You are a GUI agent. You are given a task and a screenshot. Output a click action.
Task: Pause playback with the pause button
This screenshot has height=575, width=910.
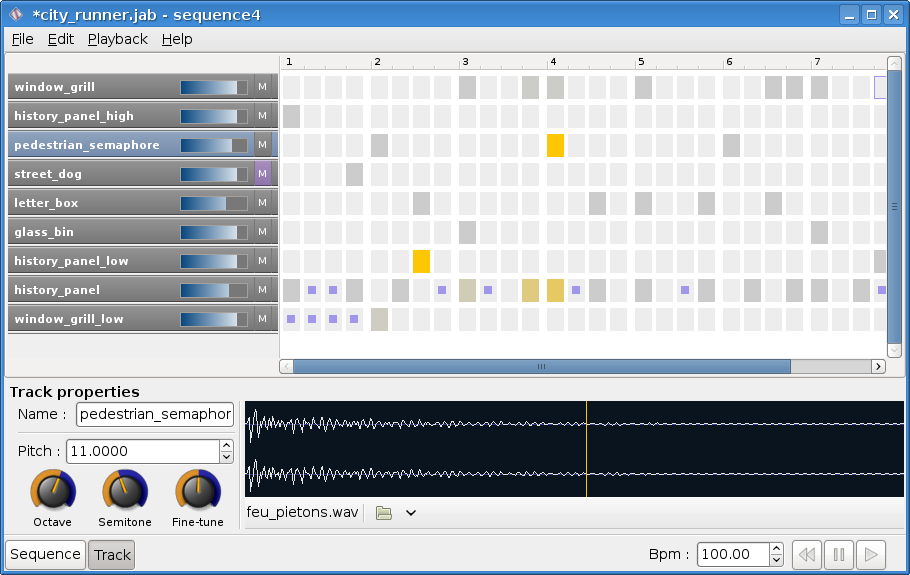click(839, 555)
